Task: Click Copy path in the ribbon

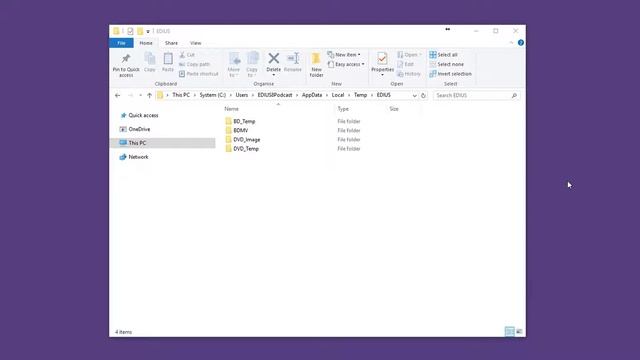Action: tap(194, 64)
